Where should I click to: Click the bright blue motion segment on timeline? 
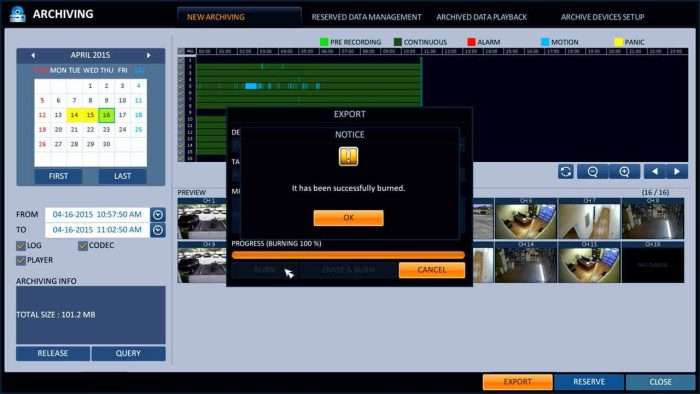click(251, 86)
